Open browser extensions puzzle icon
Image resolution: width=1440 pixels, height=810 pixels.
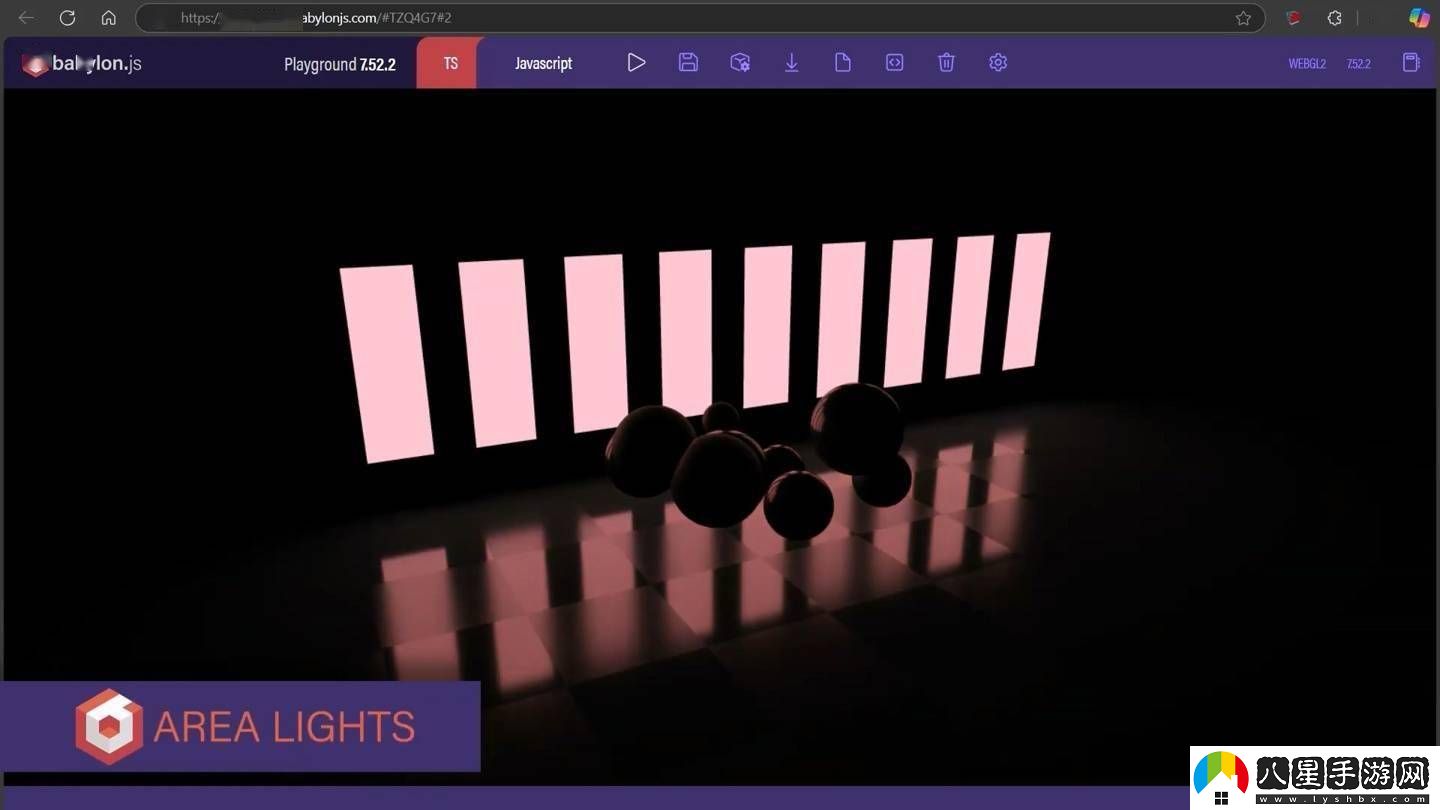(x=1334, y=18)
